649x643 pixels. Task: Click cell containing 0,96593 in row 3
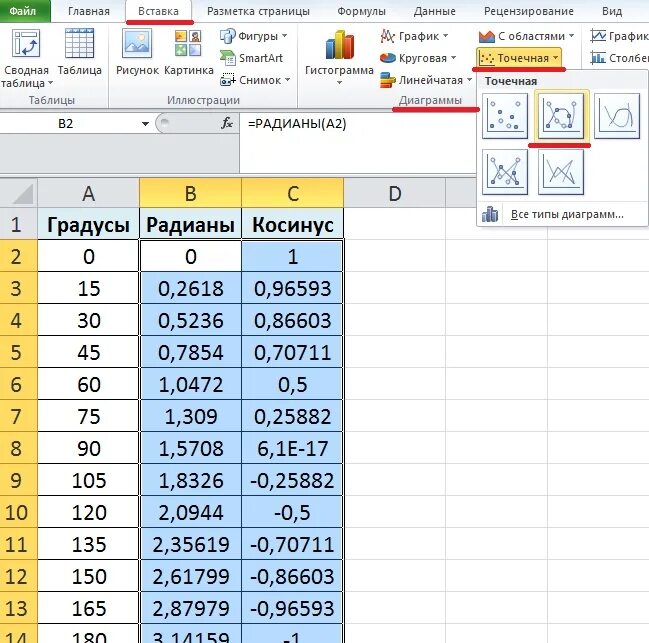click(x=293, y=288)
